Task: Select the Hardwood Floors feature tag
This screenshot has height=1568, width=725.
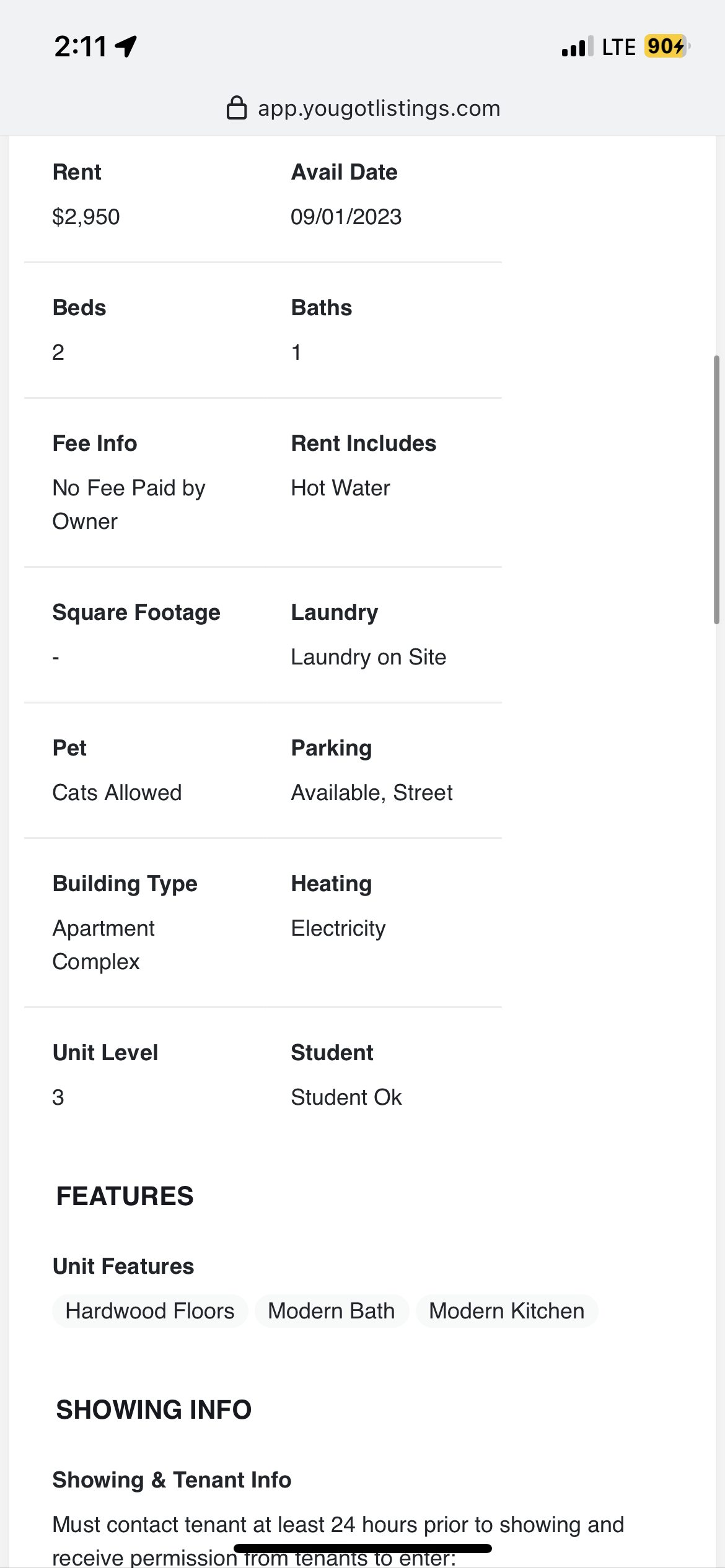Action: click(150, 1311)
